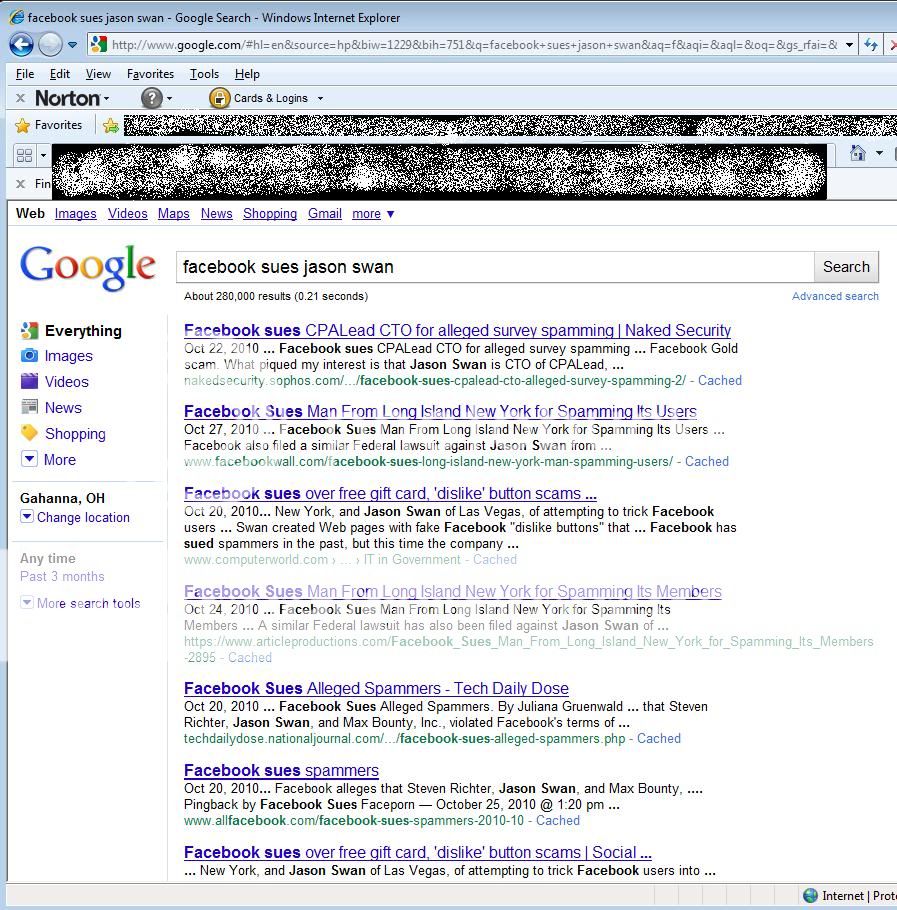Image resolution: width=897 pixels, height=910 pixels.
Task: Click the Refresh icon beside address bar
Action: pyautogui.click(x=870, y=45)
